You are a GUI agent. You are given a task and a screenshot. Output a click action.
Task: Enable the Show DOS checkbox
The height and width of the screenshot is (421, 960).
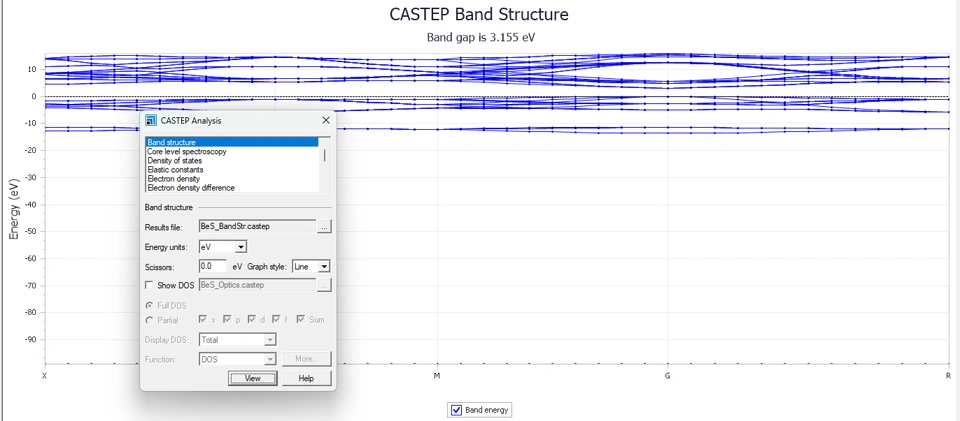[x=150, y=285]
